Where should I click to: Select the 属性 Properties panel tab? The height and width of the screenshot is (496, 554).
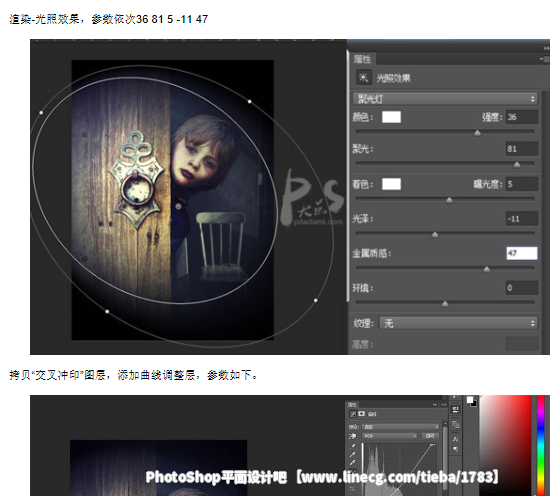(x=363, y=59)
